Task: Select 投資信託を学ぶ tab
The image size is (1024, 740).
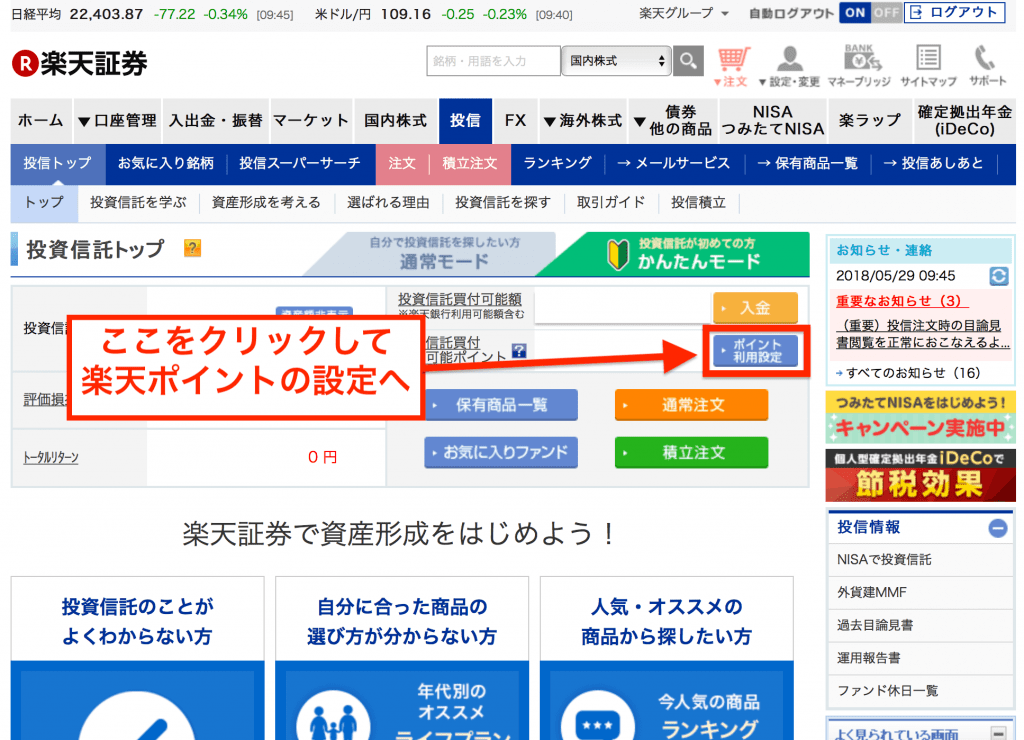Action: 138,203
